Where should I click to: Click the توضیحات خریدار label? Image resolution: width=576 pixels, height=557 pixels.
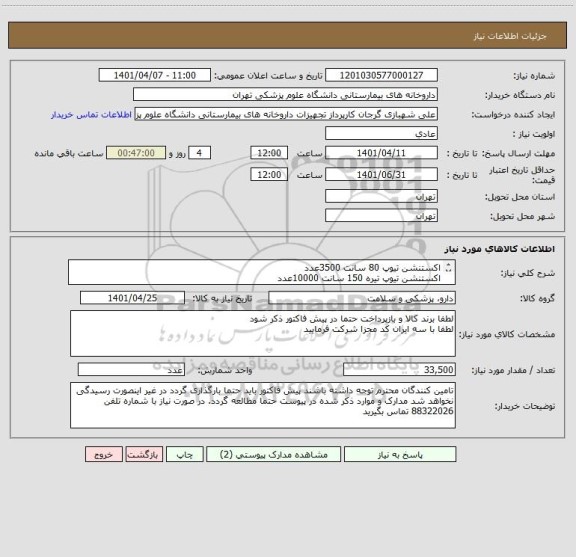(525, 406)
